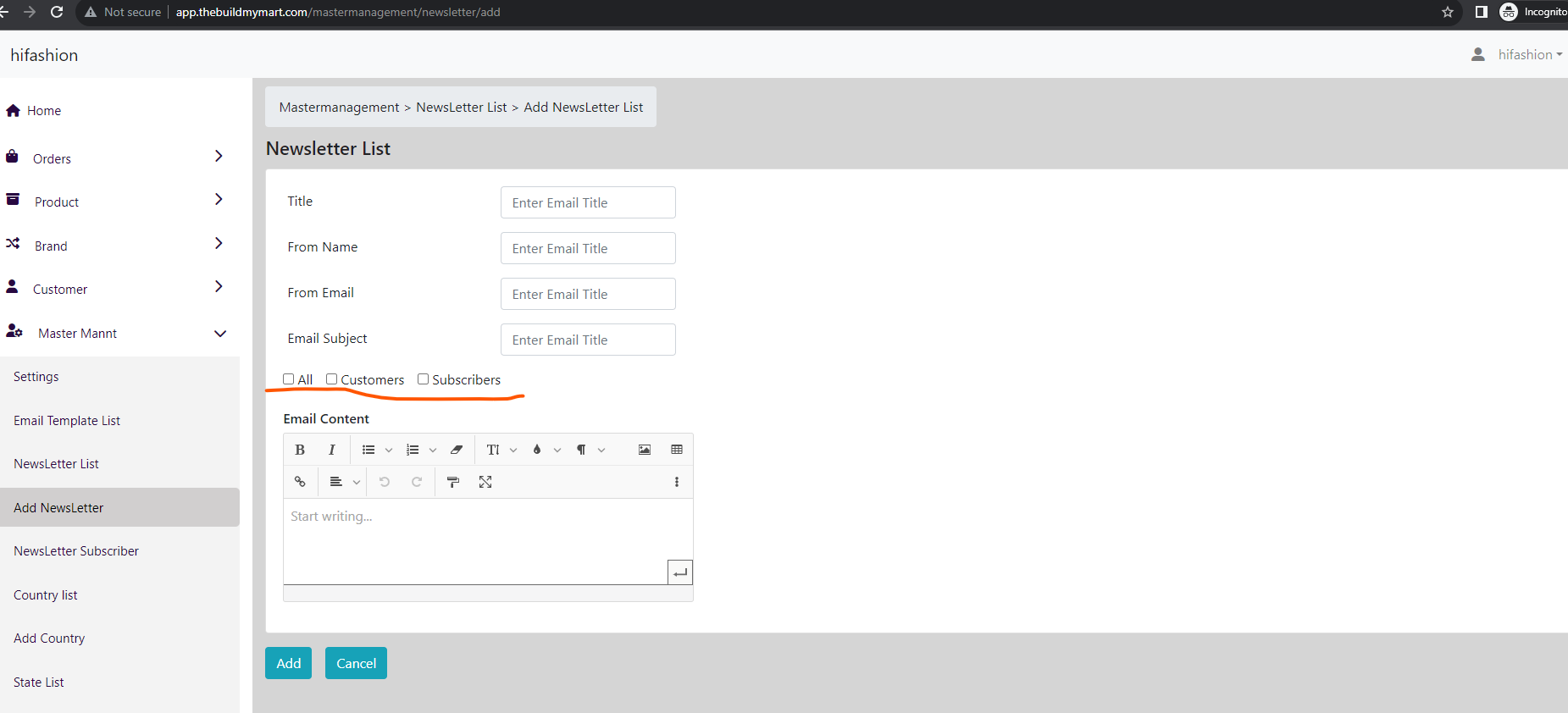Check the Subscribers checkbox
Image resolution: width=1568 pixels, height=713 pixels.
point(424,379)
